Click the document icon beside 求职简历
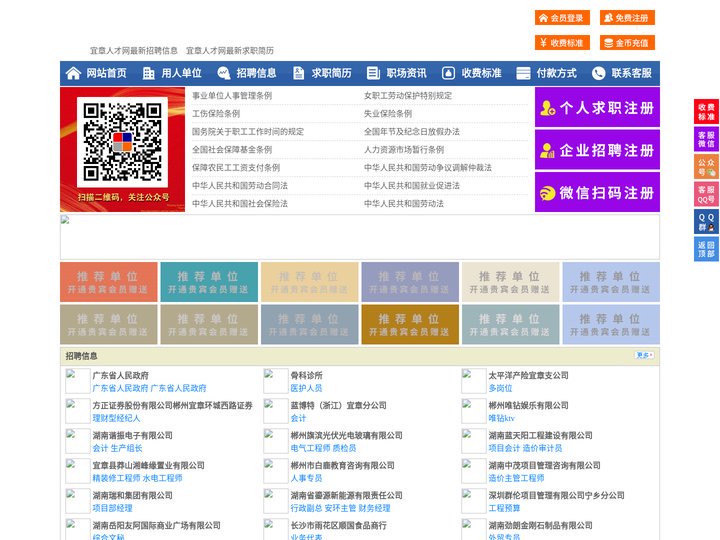 click(x=298, y=73)
